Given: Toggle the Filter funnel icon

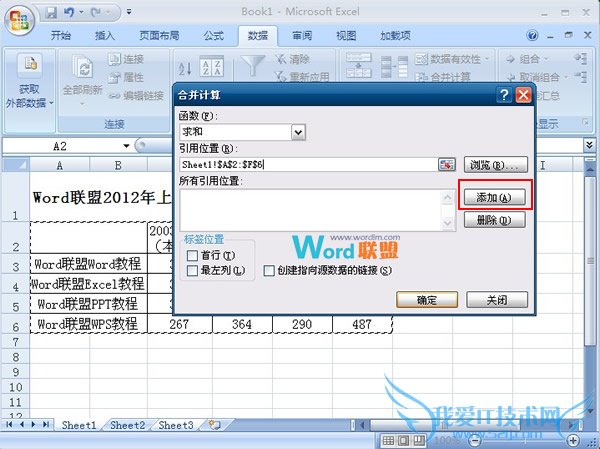Looking at the screenshot, I should (253, 66).
